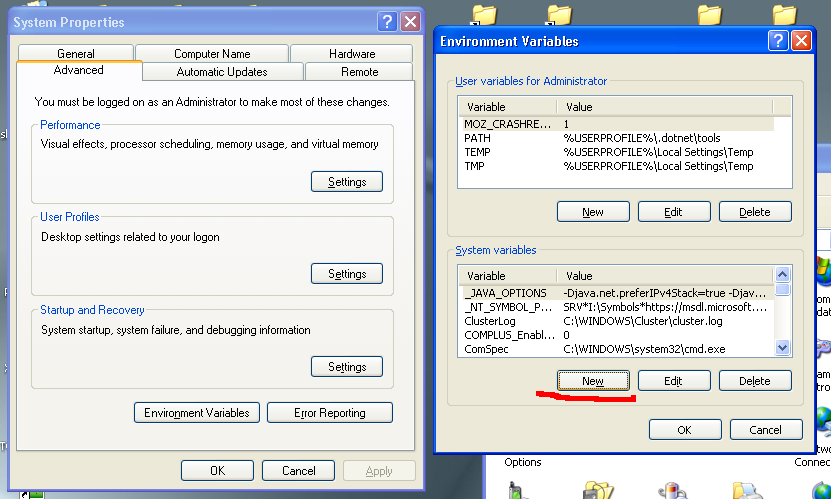The height and width of the screenshot is (499, 831).
Task: Click the user variables Variable column header
Action: tap(508, 107)
